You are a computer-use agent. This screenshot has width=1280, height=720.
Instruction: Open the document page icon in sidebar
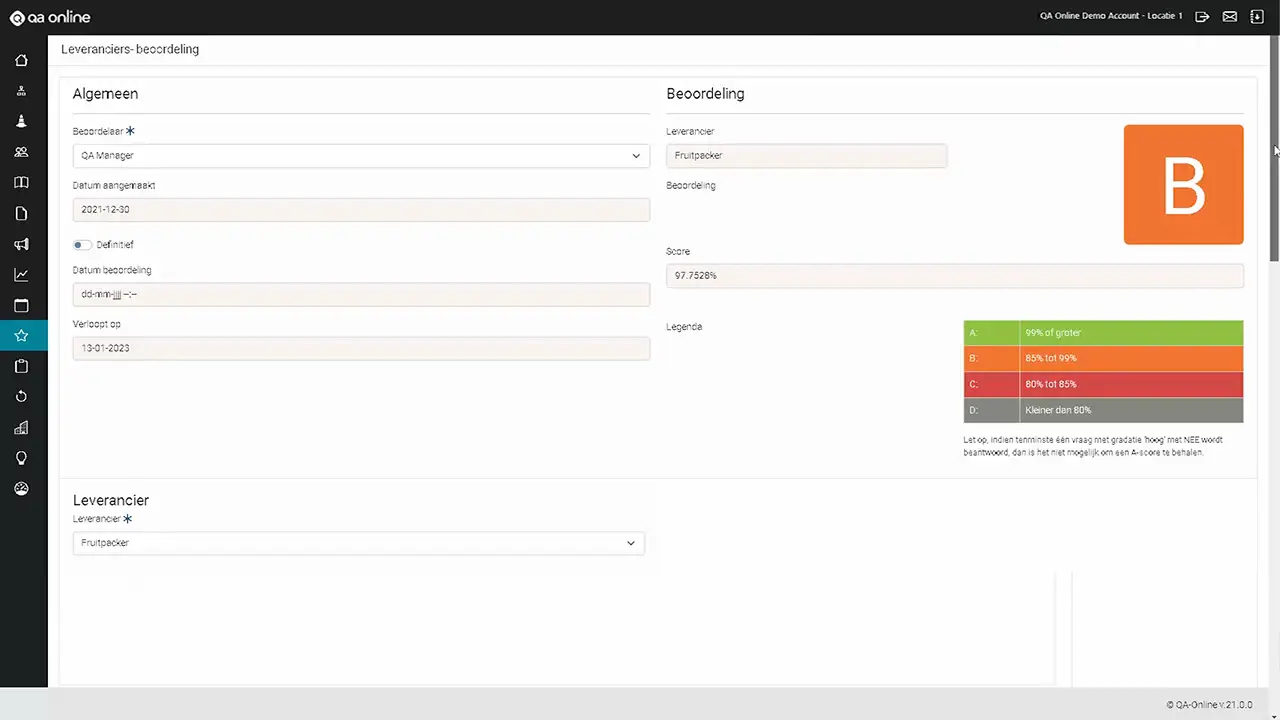(21, 213)
